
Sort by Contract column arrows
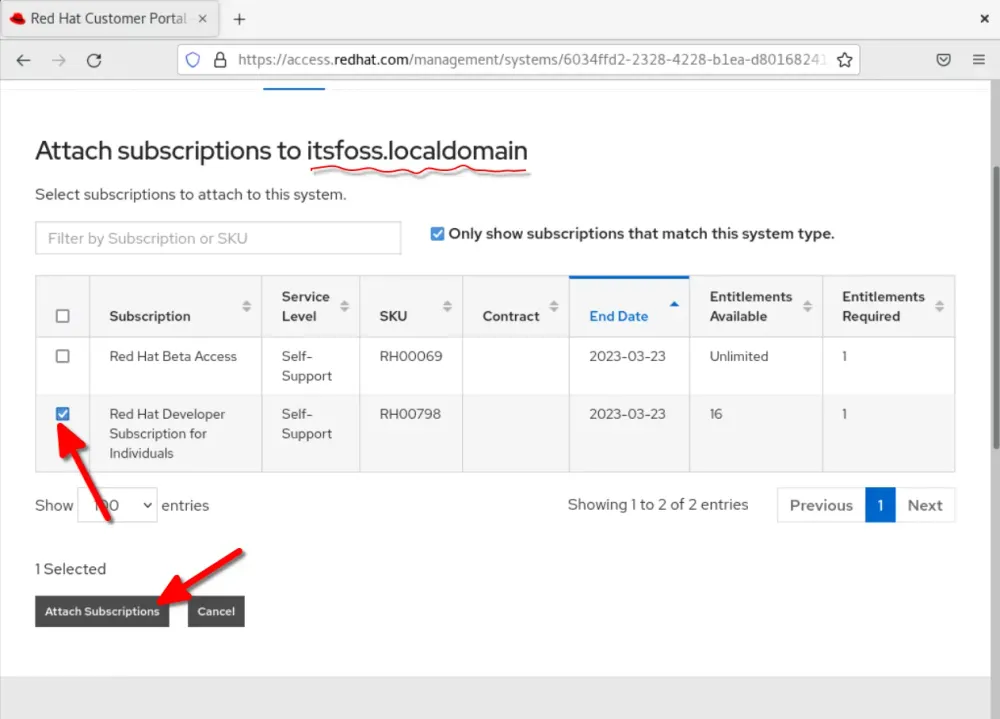point(554,306)
